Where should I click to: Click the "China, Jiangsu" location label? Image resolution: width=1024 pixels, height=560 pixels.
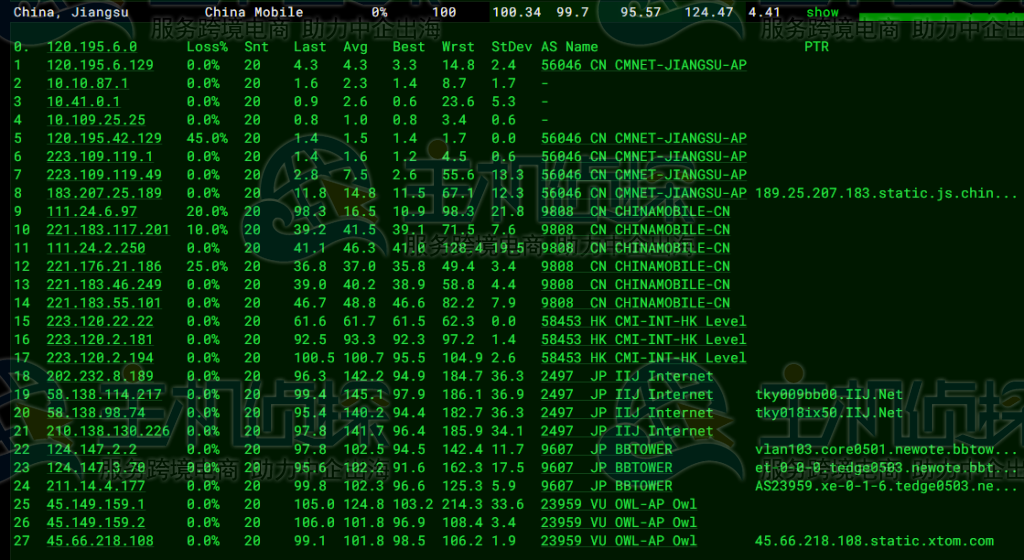coord(70,12)
